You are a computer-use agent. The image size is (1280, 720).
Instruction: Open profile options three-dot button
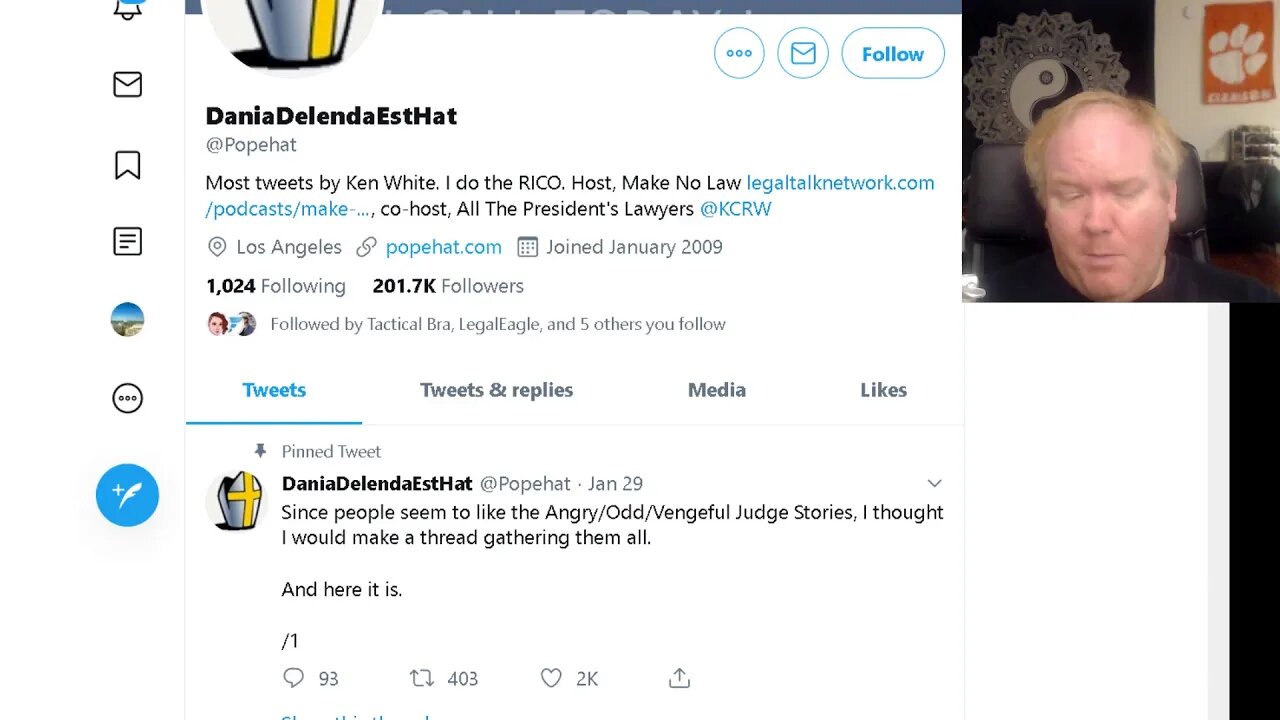(x=739, y=54)
